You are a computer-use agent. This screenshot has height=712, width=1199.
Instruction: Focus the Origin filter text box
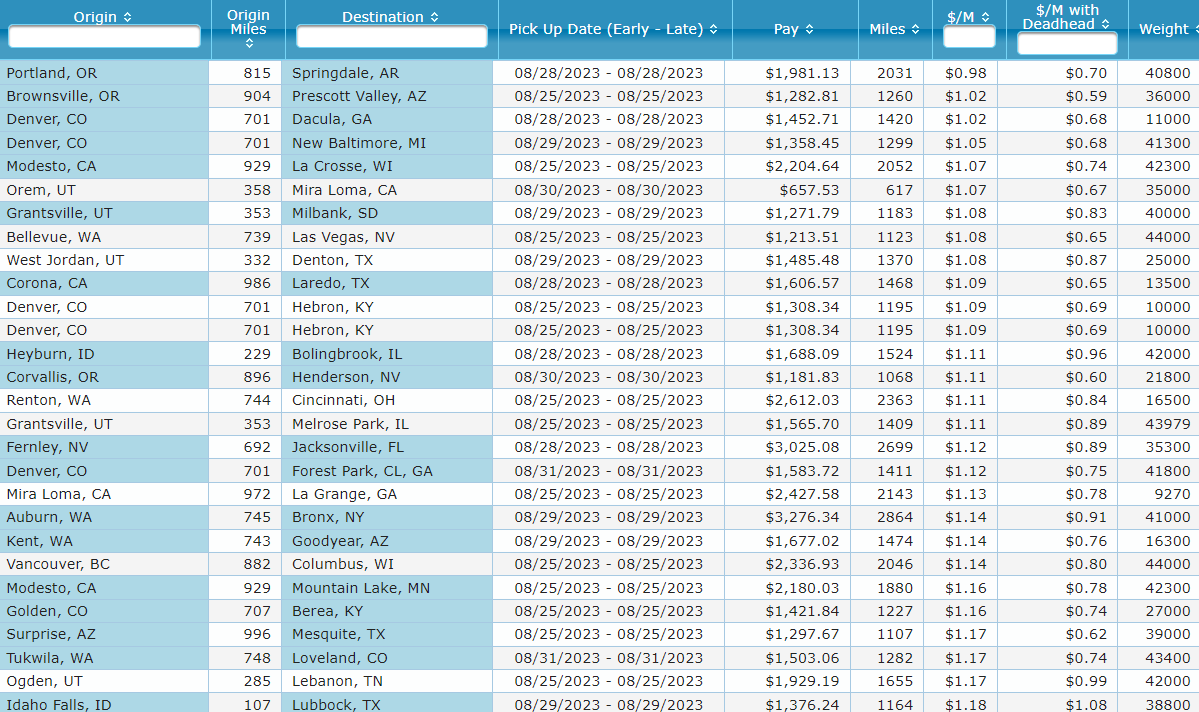coord(105,37)
